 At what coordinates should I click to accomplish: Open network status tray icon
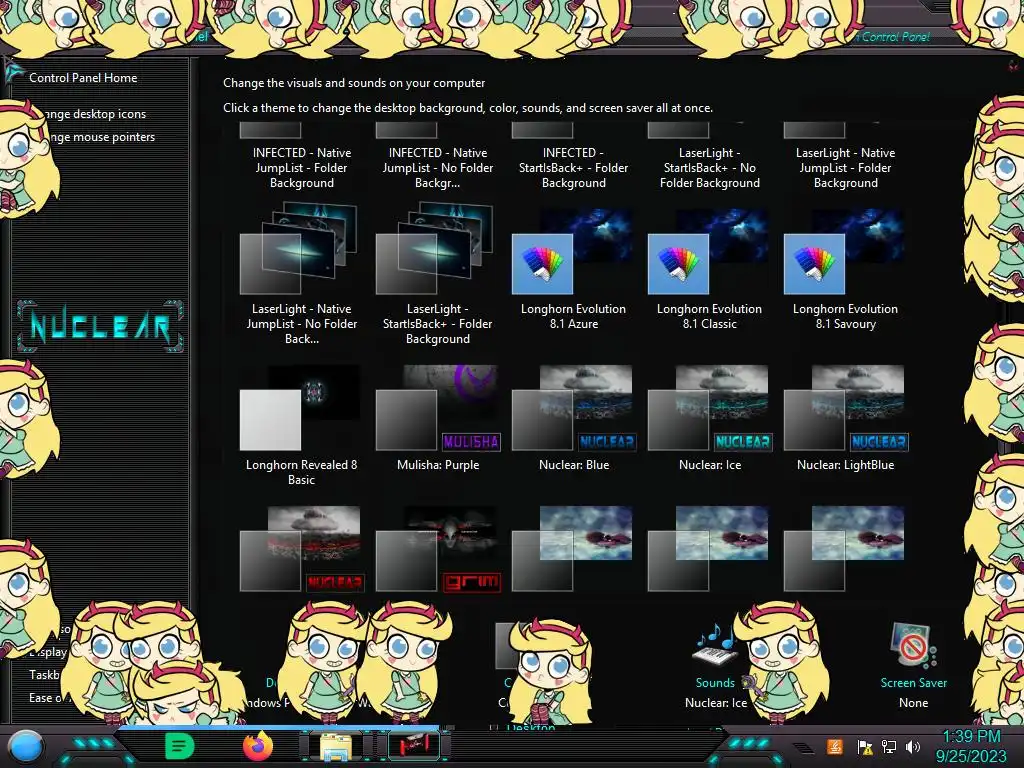889,747
